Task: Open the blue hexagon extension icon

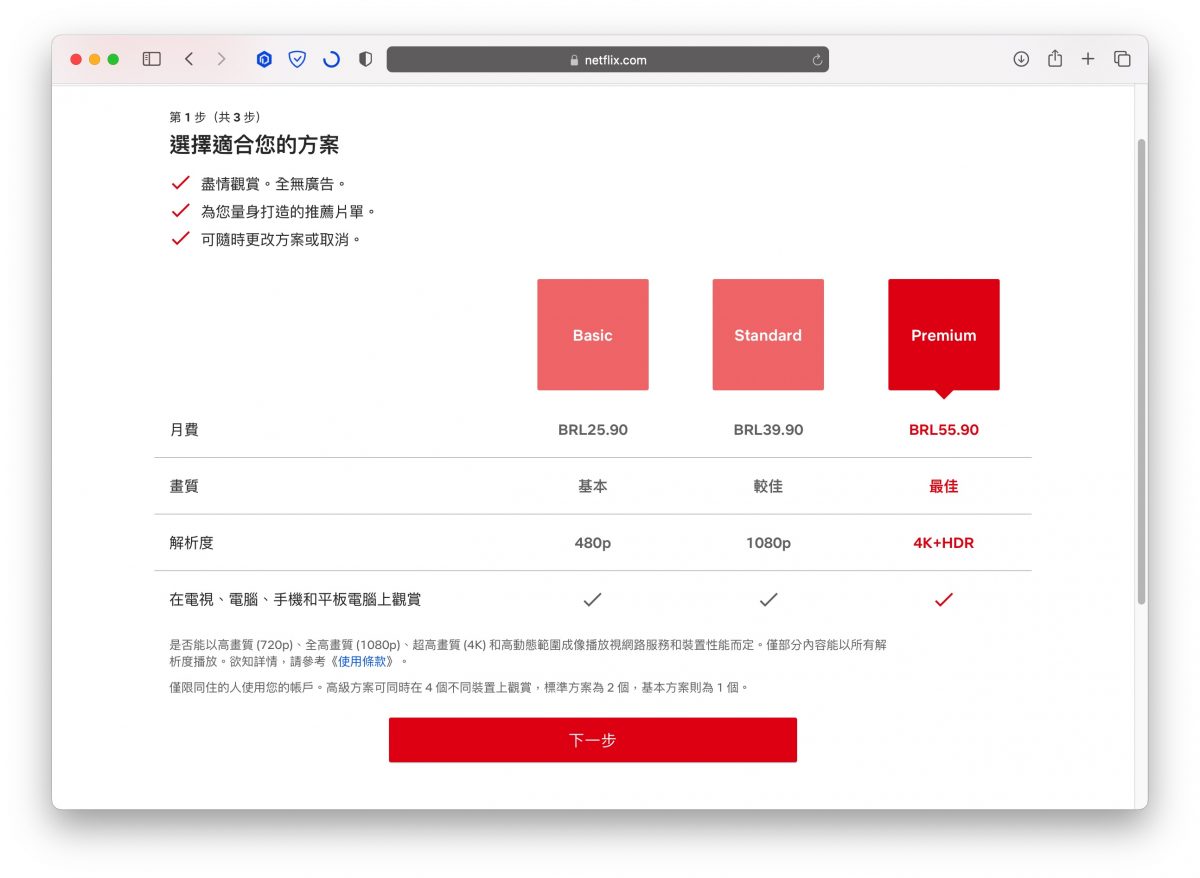Action: click(x=264, y=59)
